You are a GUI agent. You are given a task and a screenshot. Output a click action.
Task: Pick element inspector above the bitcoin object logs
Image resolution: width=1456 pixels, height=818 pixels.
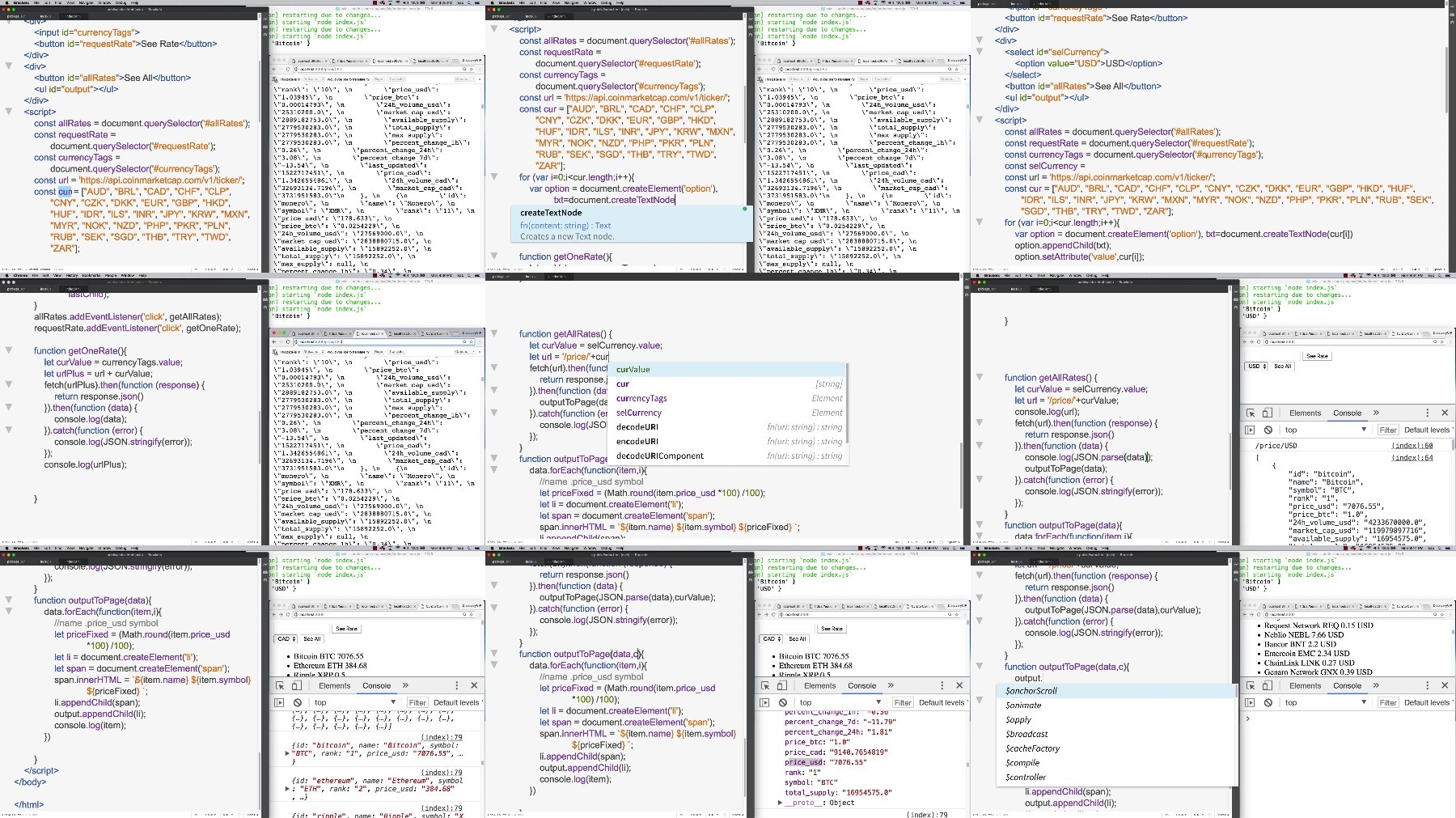[x=280, y=685]
